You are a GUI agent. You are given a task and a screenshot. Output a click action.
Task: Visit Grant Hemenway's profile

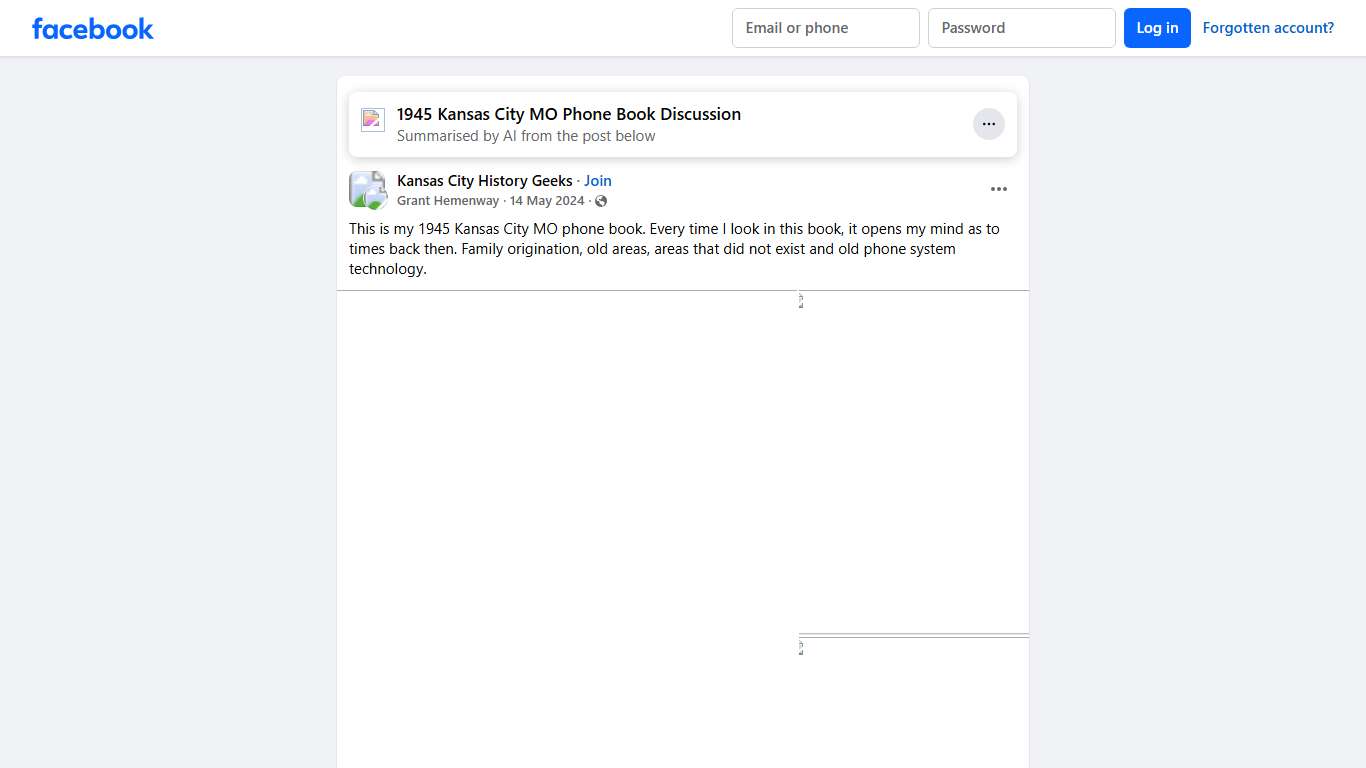447,201
